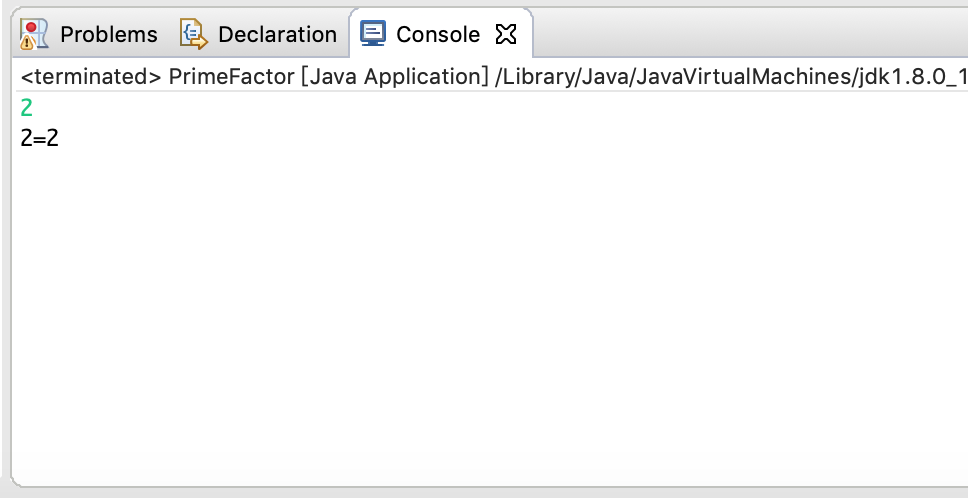Close the Console view with its X
This screenshot has height=498, width=968.
[506, 35]
